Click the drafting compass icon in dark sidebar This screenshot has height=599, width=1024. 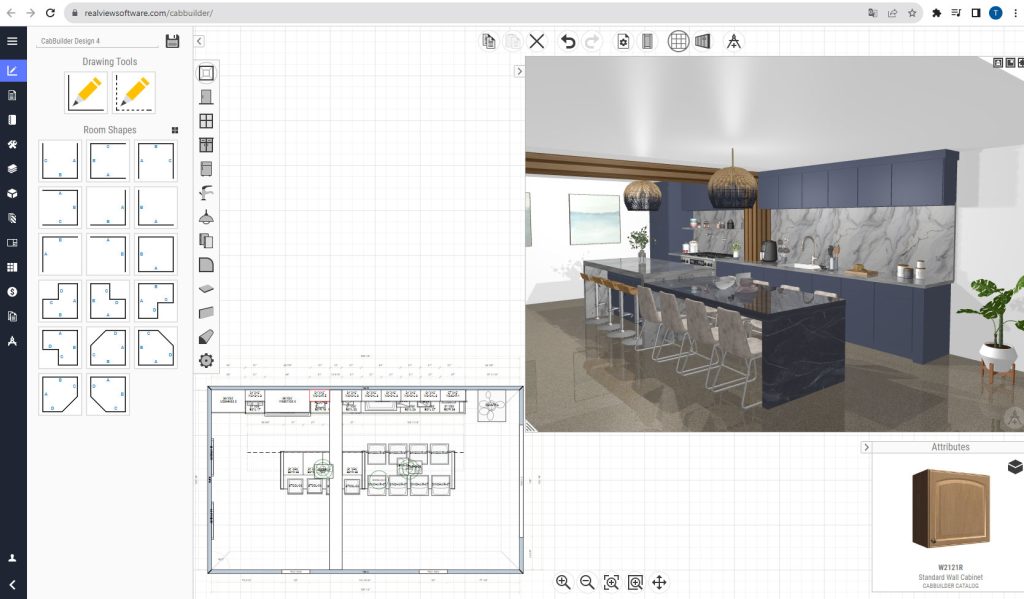coord(12,341)
